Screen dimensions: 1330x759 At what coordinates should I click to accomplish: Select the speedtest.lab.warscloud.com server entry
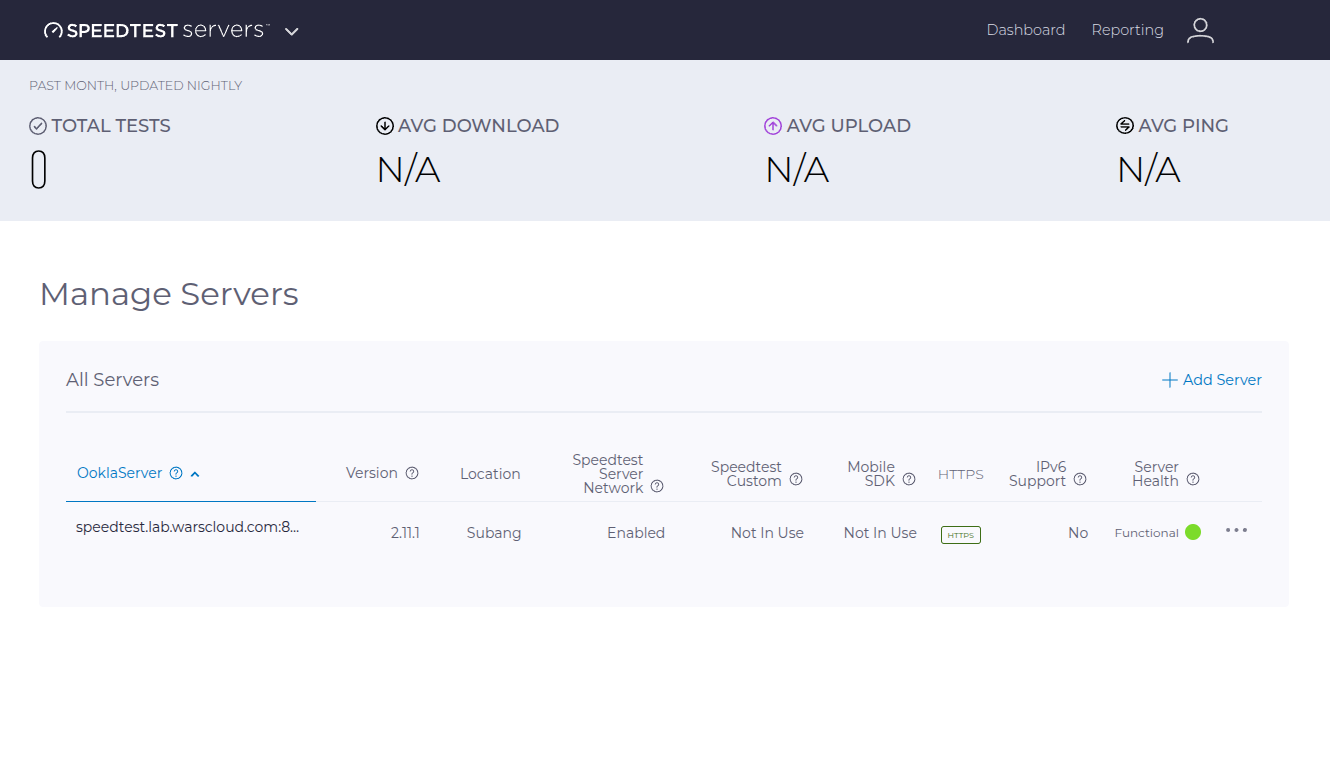pyautogui.click(x=188, y=526)
